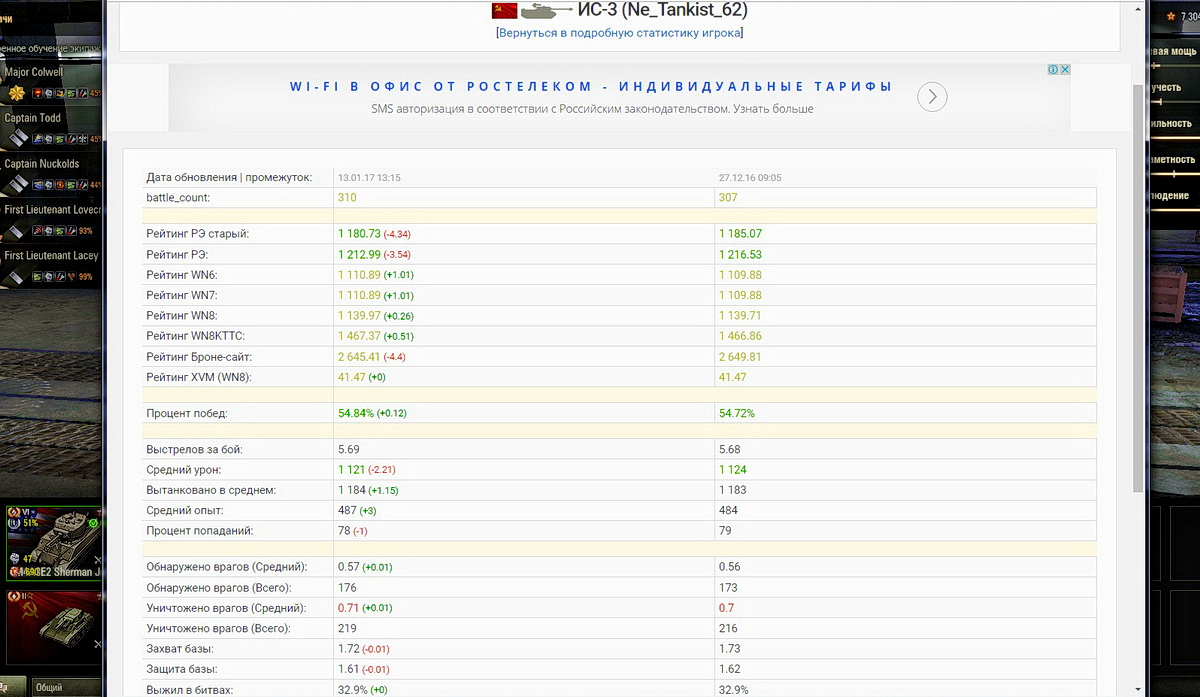Close the Rostelecom ad banner
Screen dimensions: 1200x697
pos(1065,70)
